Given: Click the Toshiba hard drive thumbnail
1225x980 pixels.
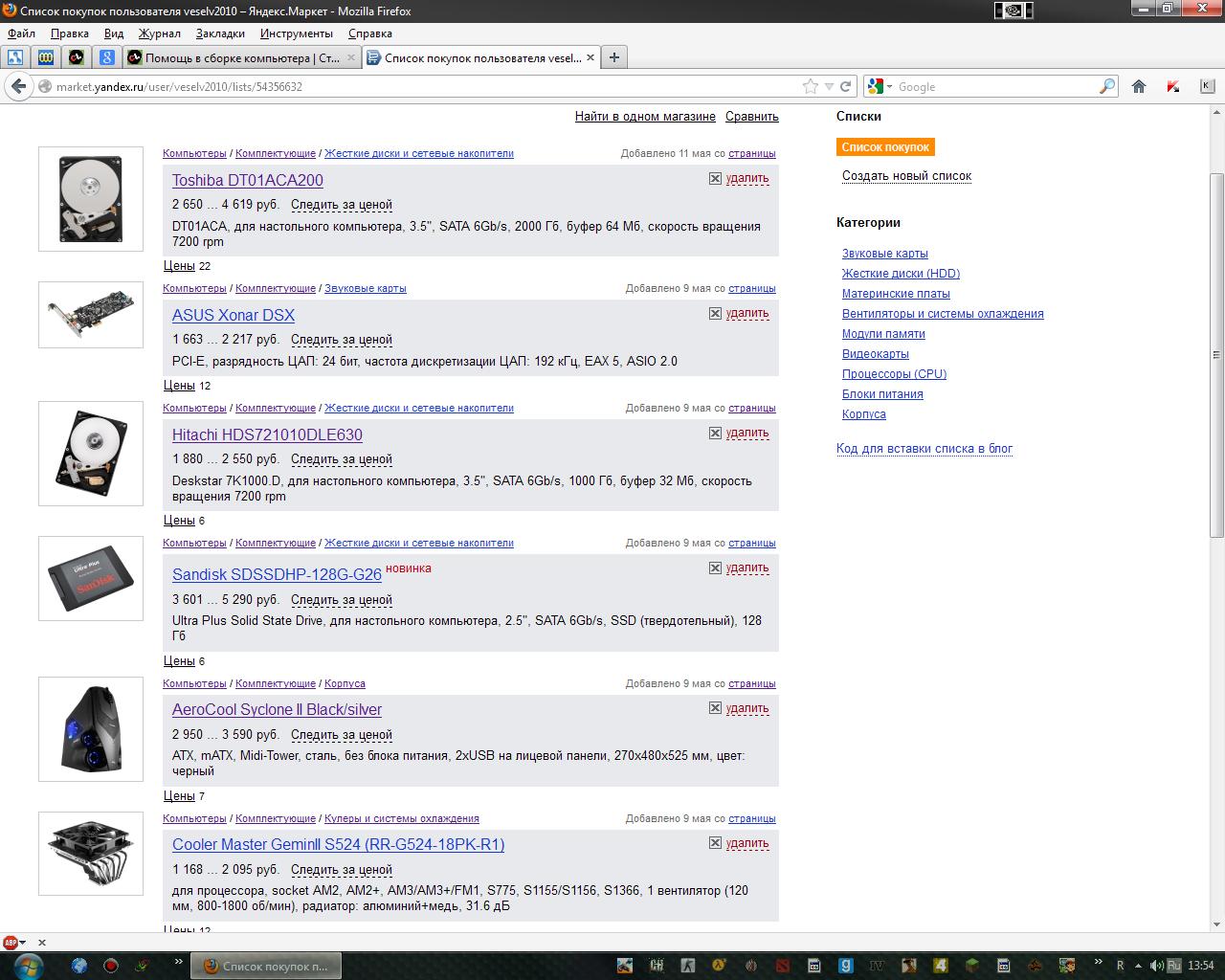Looking at the screenshot, I should point(91,199).
